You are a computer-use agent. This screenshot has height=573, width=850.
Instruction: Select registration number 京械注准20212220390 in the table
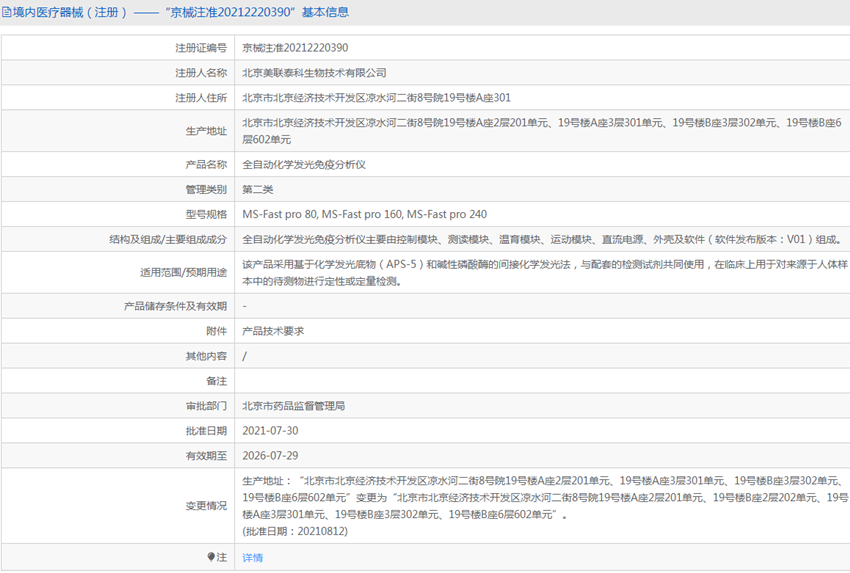pos(295,48)
